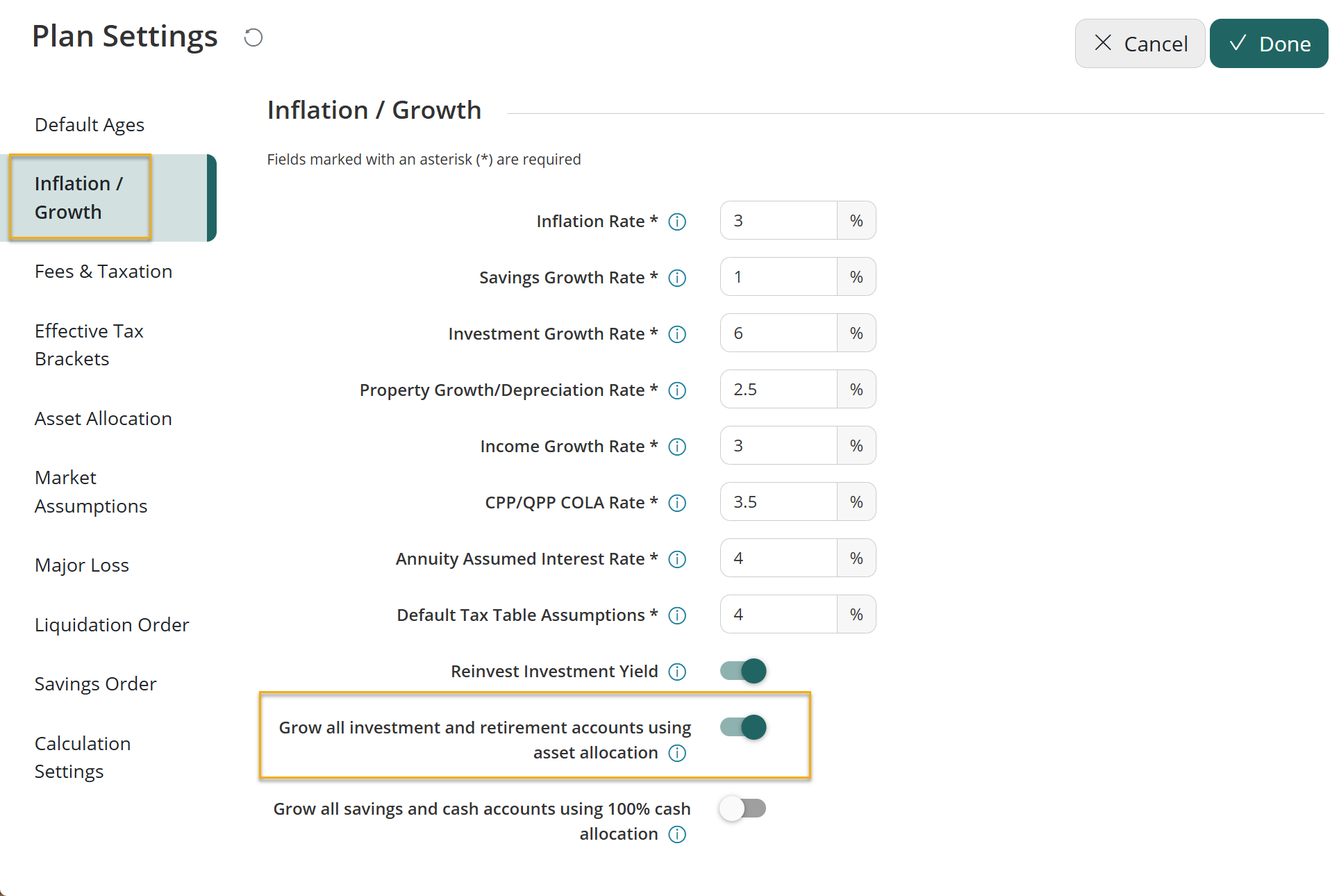Image resolution: width=1339 pixels, height=896 pixels.
Task: Cancel the plan settings changes
Action: [1140, 44]
